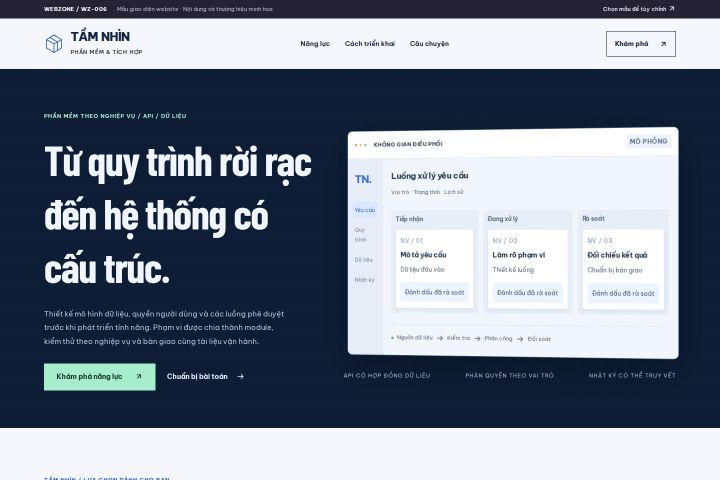Go to the Cách triển khai menu item
The width and height of the screenshot is (720, 480).
pyautogui.click(x=370, y=44)
